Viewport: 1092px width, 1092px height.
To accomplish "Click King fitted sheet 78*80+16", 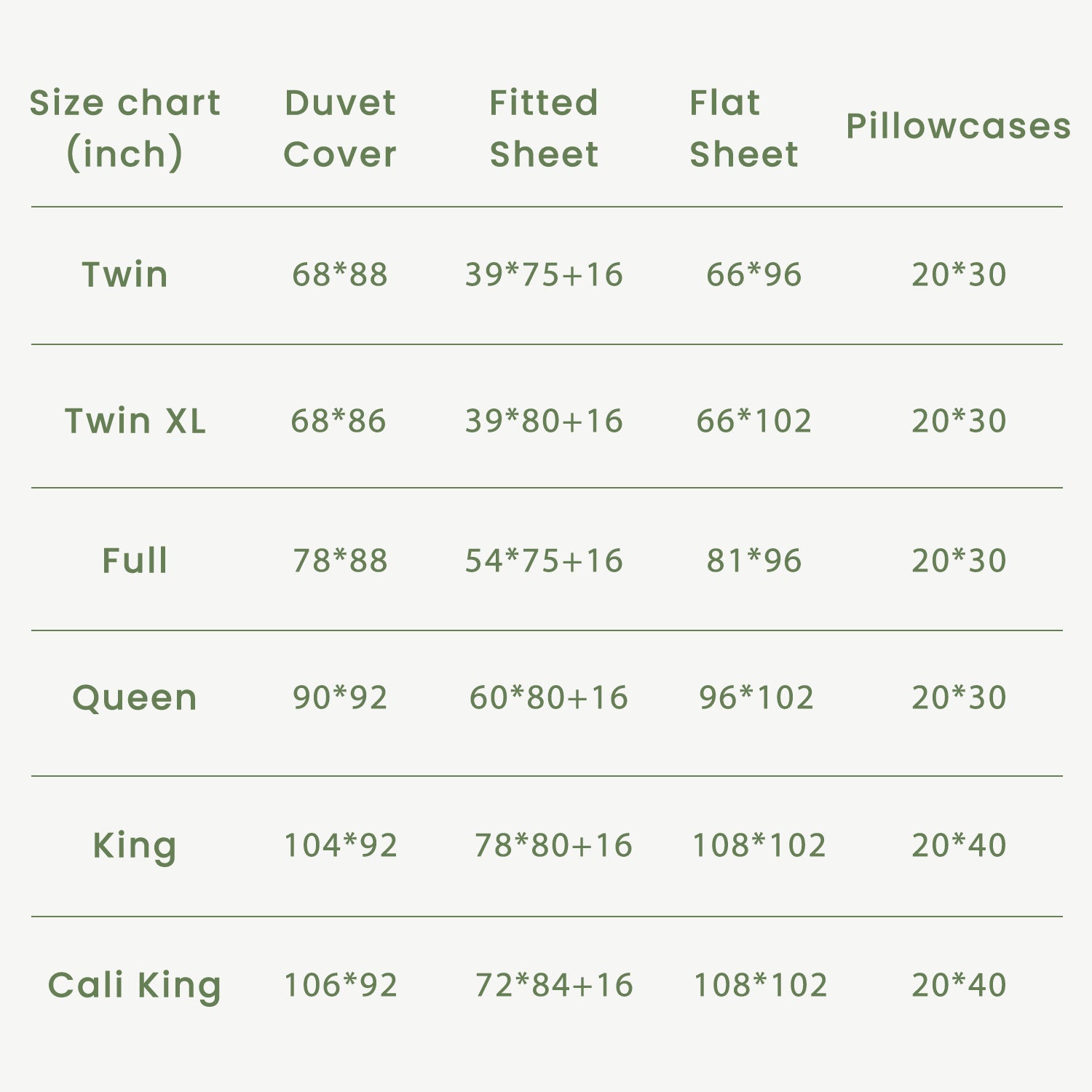I will pyautogui.click(x=553, y=845).
